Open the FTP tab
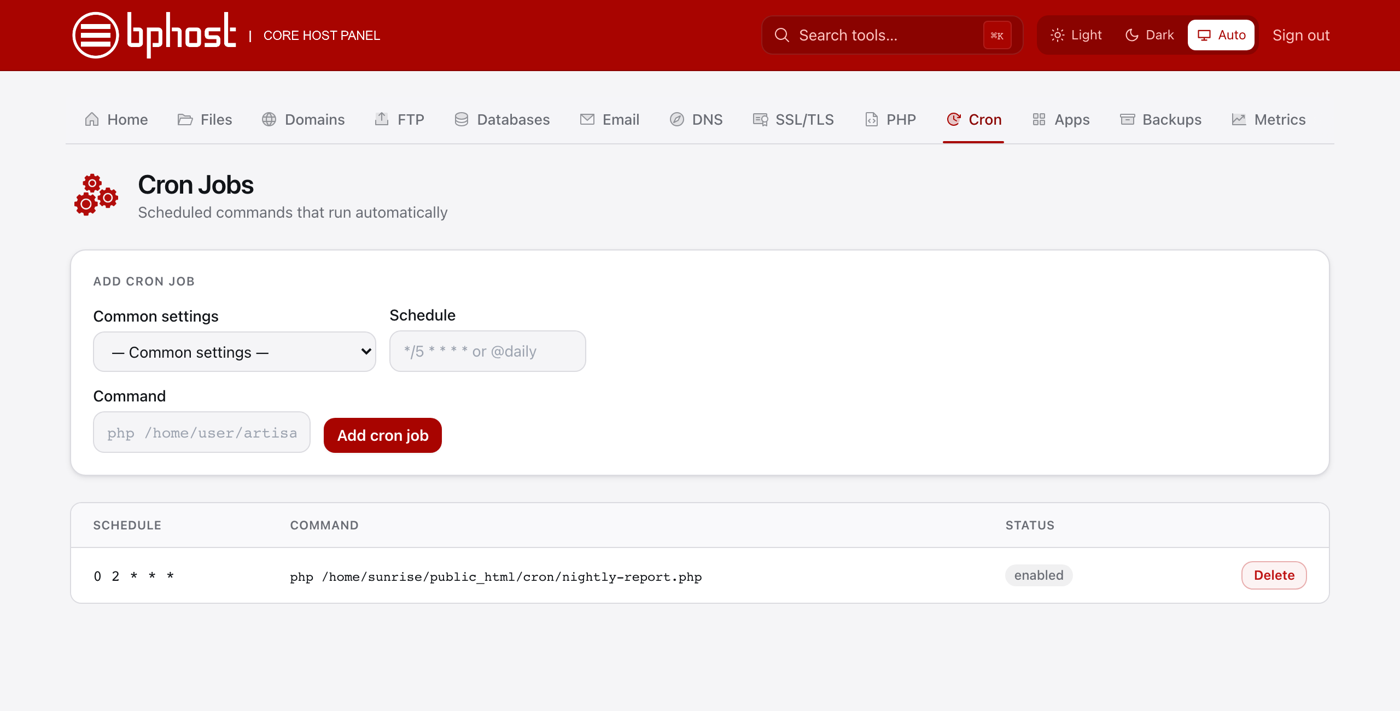 399,119
